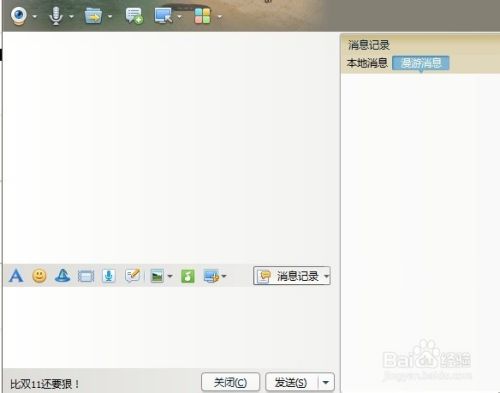
Task: Open magic emoticons wizard hat icon
Action: (62, 276)
